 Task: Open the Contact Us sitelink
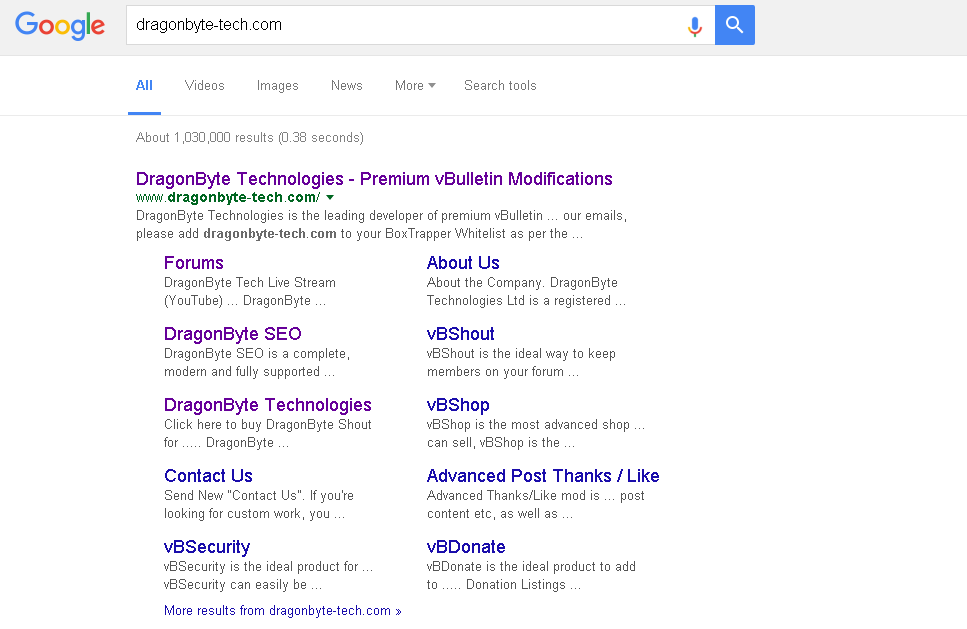click(208, 475)
